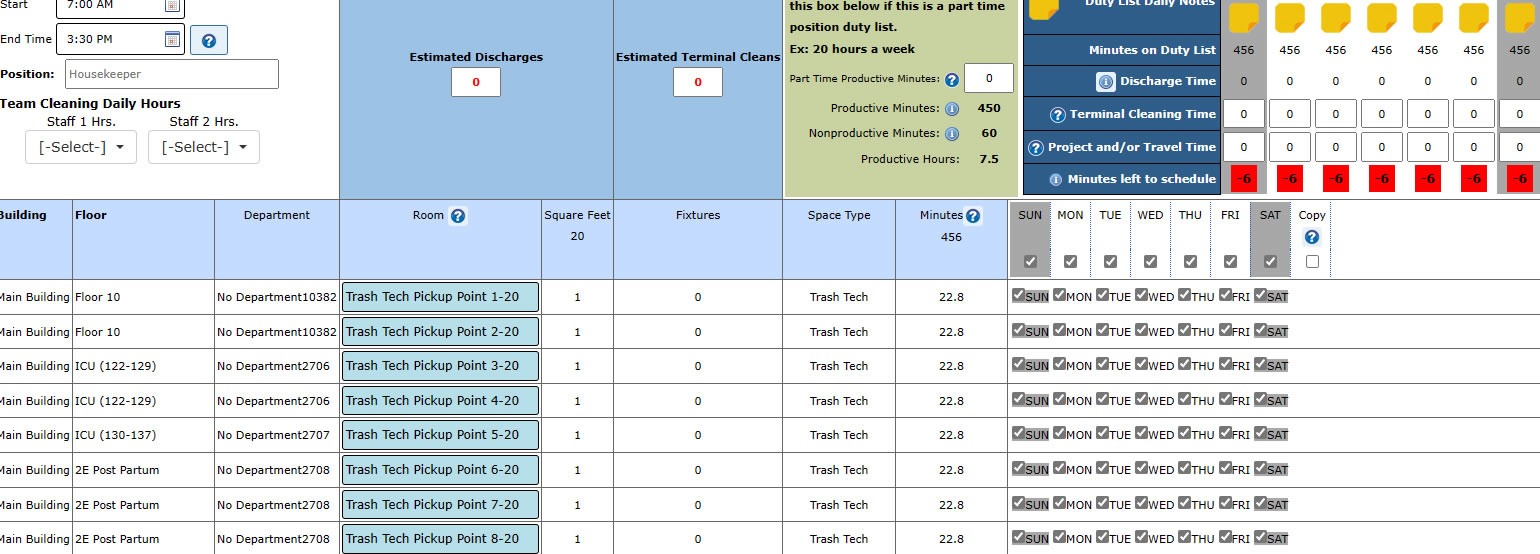Open Terminal Cleaning Time help icon
The image size is (1540, 554).
1058,115
